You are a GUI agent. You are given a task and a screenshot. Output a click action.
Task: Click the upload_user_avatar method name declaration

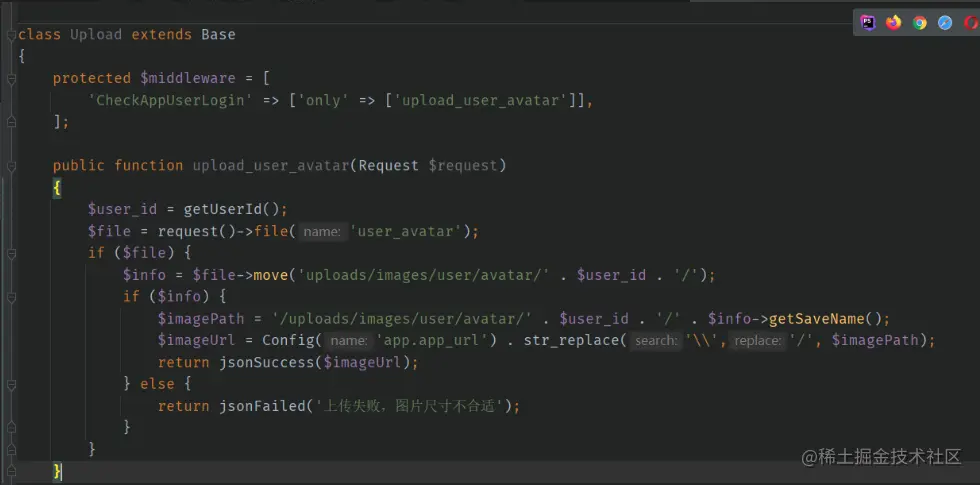[271, 166]
